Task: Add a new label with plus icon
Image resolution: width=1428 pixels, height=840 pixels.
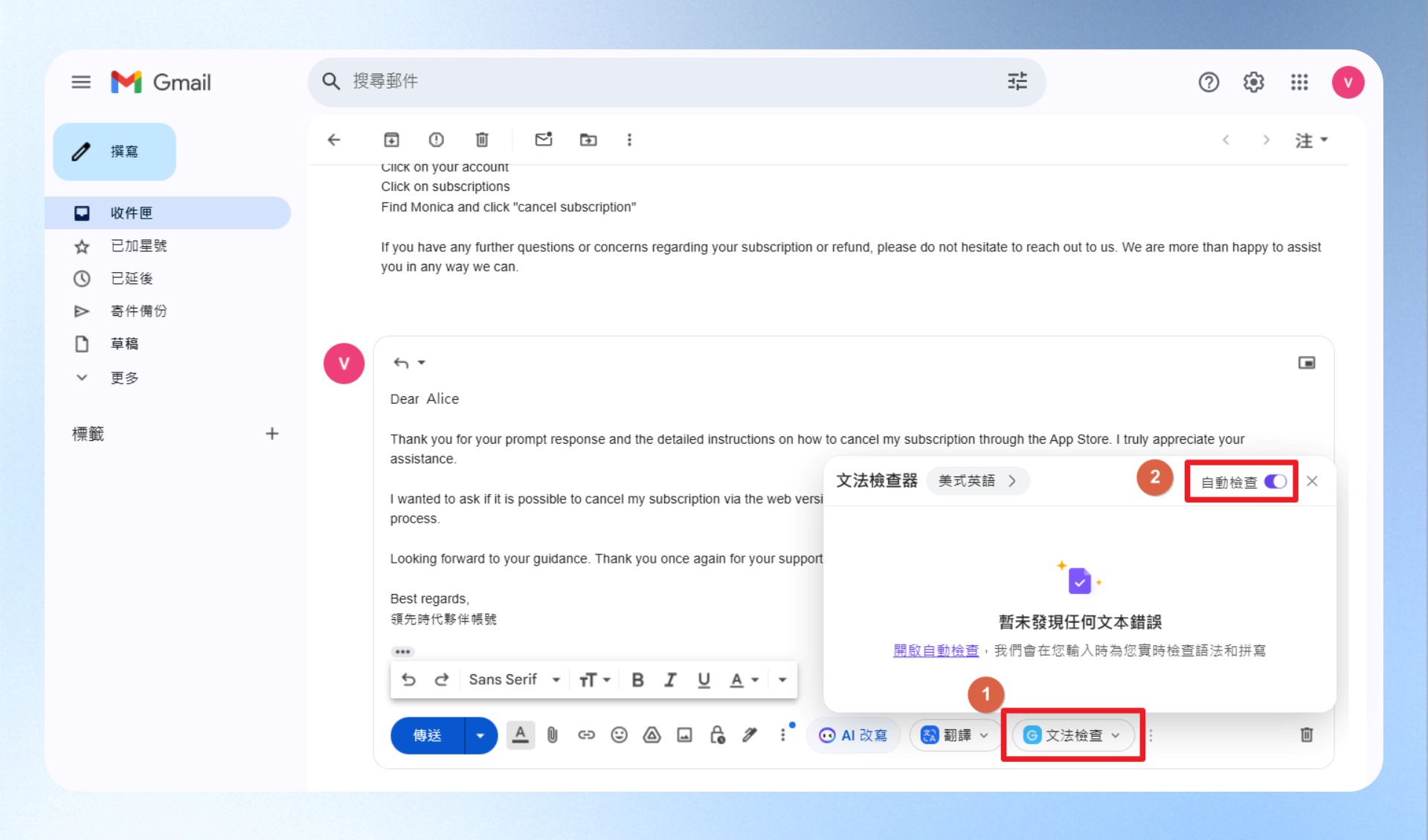Action: 272,434
